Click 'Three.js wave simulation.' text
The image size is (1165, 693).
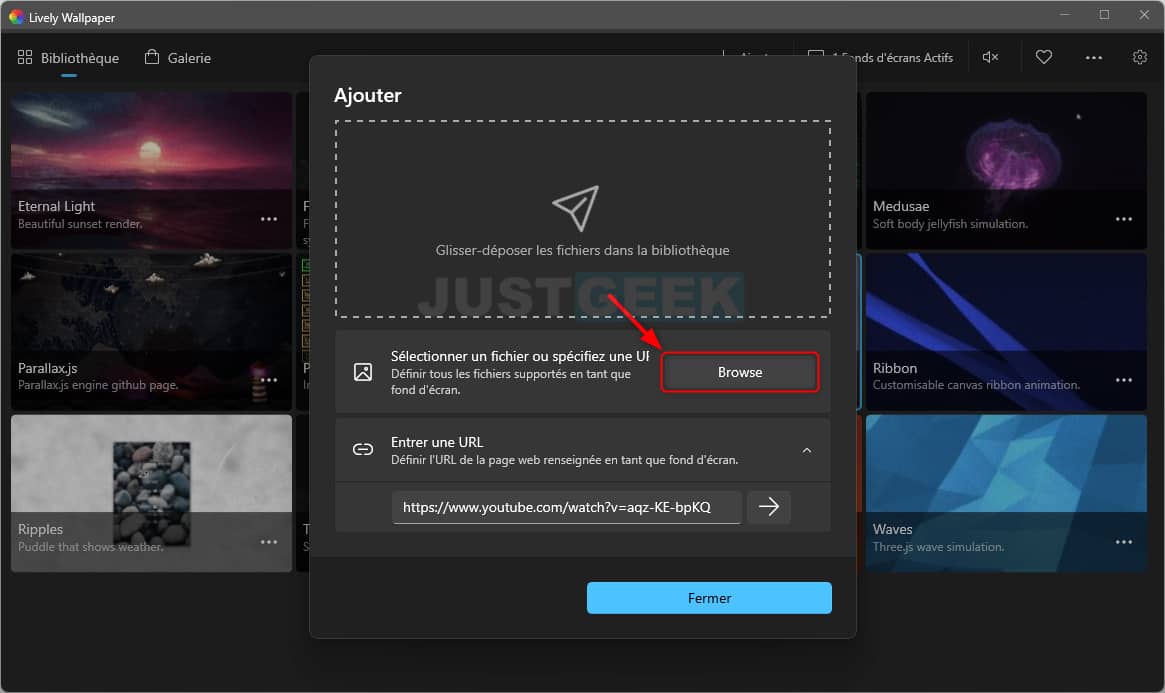point(938,547)
